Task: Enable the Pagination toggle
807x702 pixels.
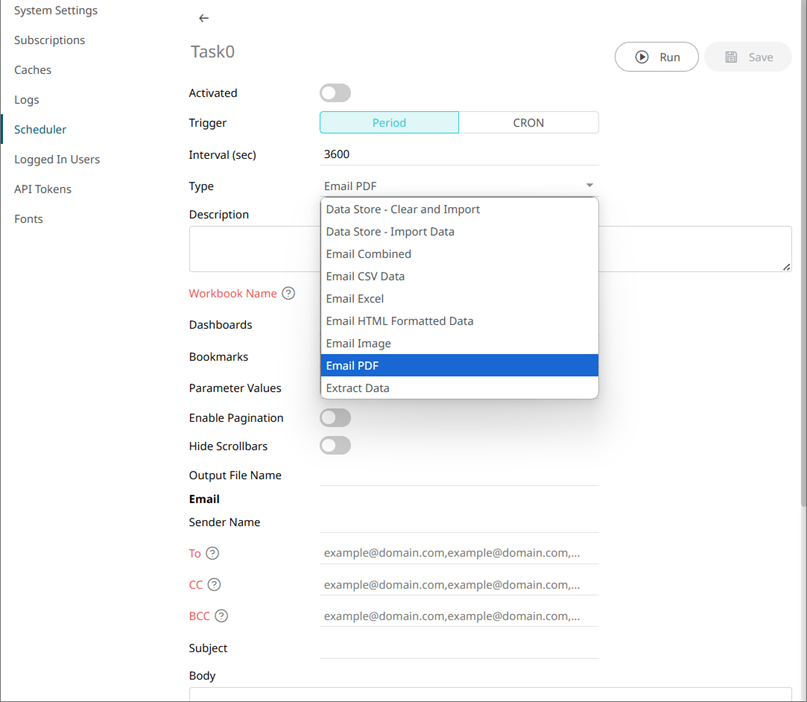Action: click(335, 418)
